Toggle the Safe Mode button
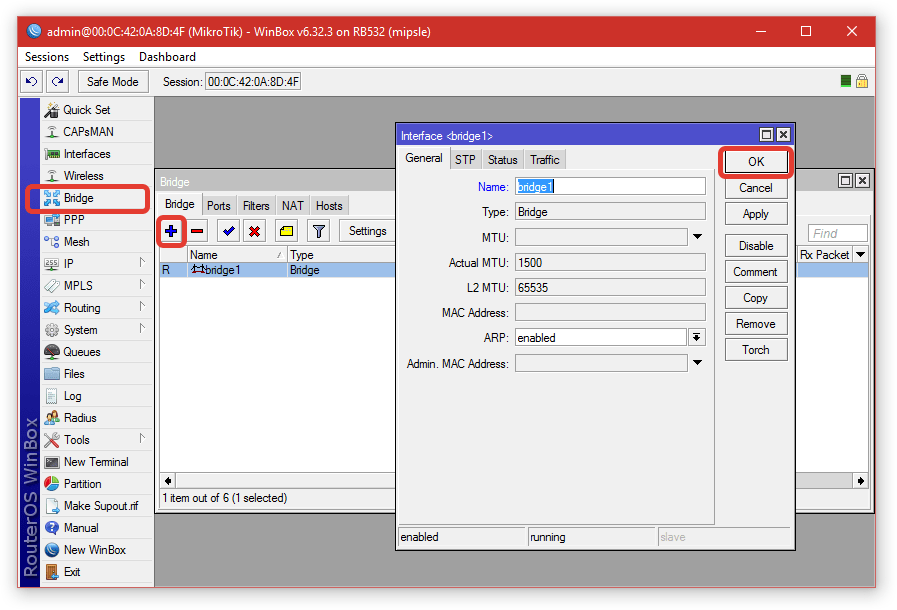Image resolution: width=897 pixels, height=610 pixels. click(x=112, y=82)
